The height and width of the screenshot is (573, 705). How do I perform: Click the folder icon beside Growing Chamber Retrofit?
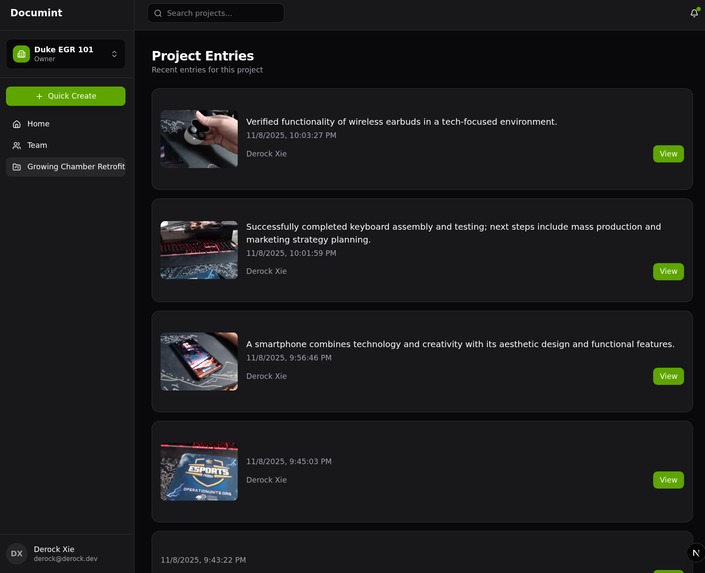click(17, 167)
